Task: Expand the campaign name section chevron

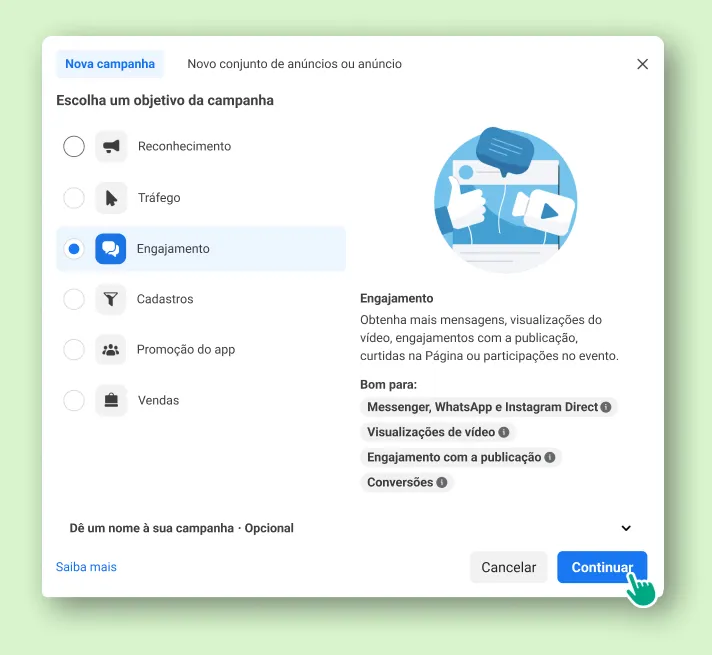Action: [626, 528]
